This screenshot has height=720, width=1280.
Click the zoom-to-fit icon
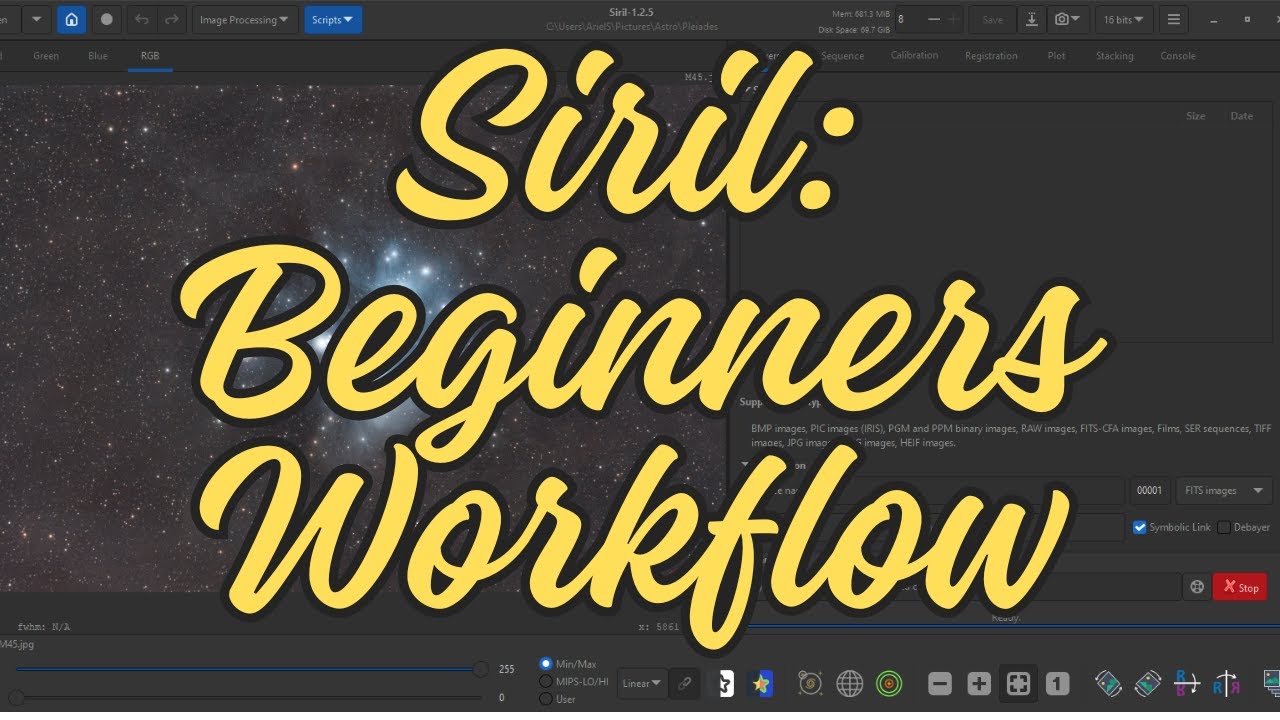pyautogui.click(x=1018, y=684)
